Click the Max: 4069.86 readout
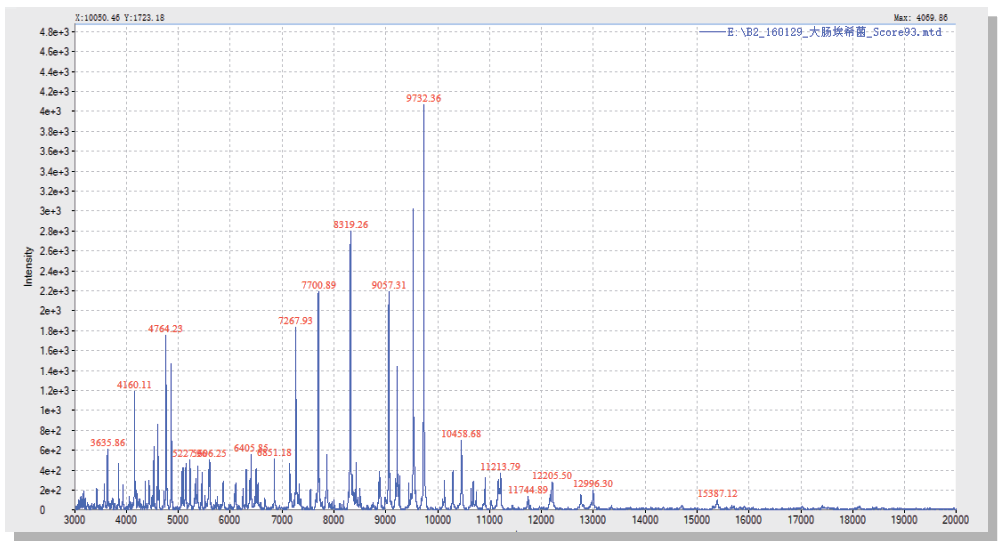Image resolution: width=1002 pixels, height=546 pixels. pyautogui.click(x=921, y=17)
